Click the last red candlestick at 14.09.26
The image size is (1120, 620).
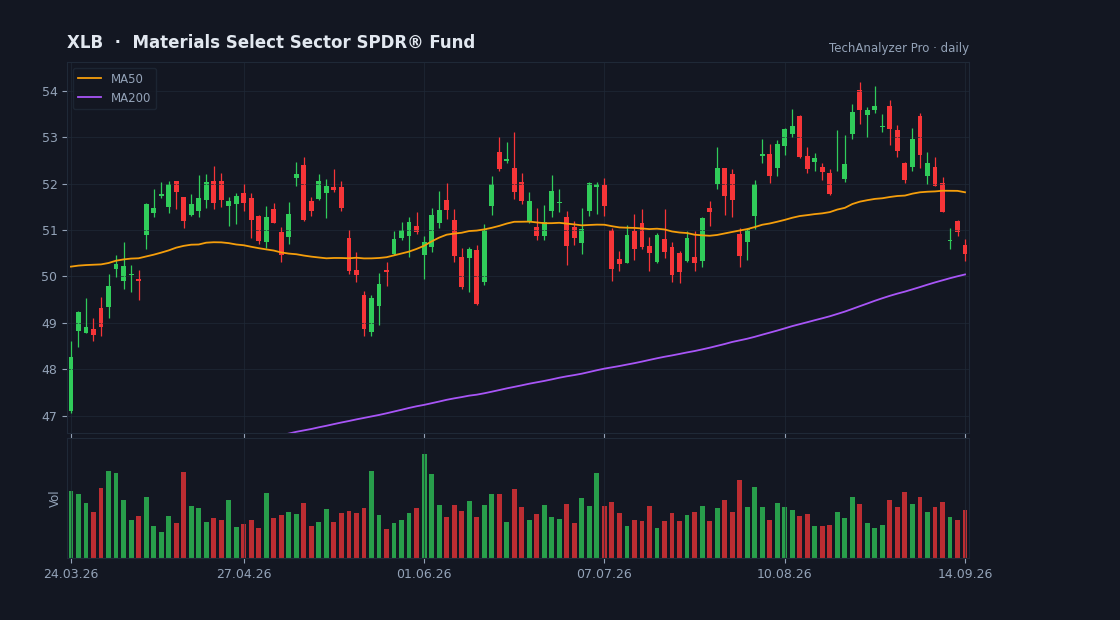pos(965,249)
